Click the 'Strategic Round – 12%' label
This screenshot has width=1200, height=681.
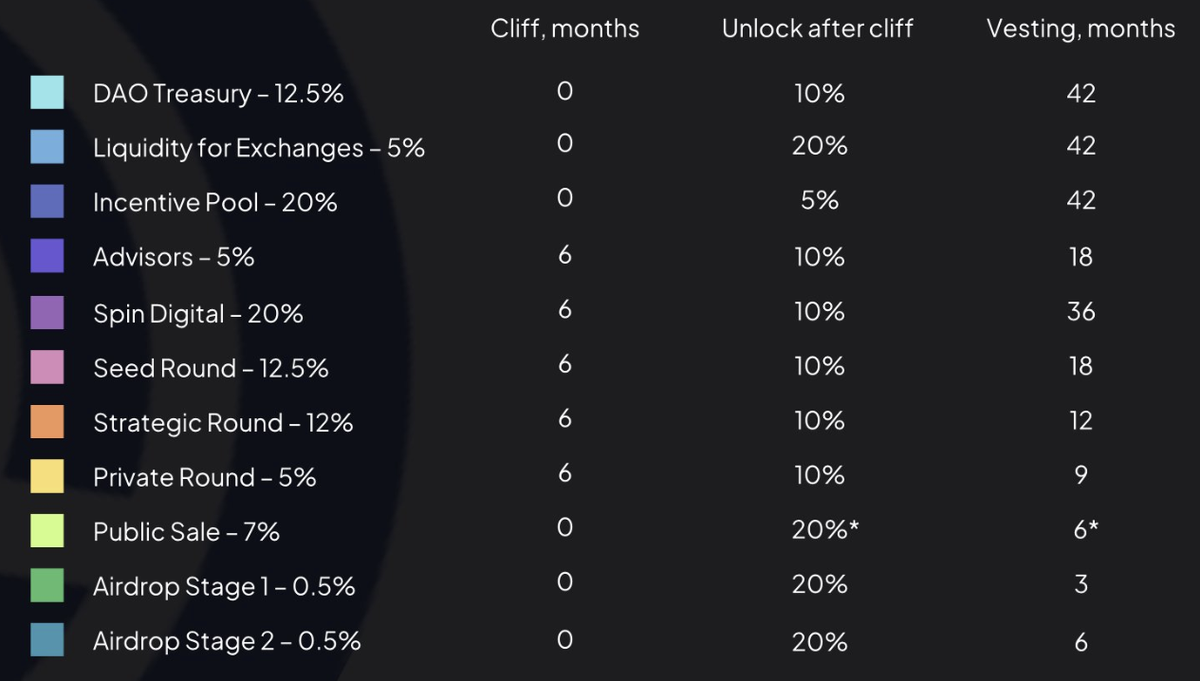223,423
